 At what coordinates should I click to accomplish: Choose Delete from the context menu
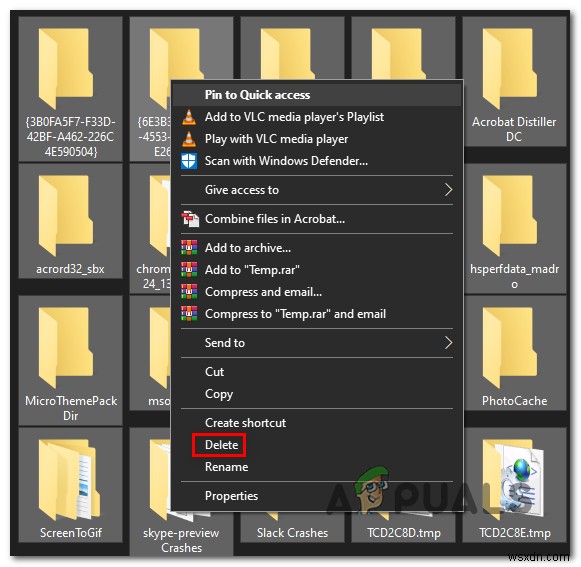click(317, 445)
